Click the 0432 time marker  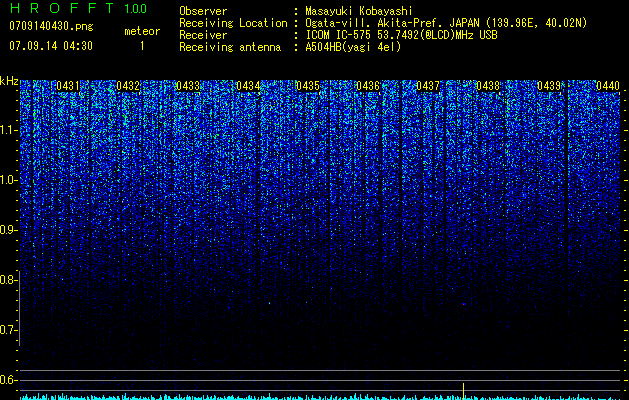click(128, 86)
